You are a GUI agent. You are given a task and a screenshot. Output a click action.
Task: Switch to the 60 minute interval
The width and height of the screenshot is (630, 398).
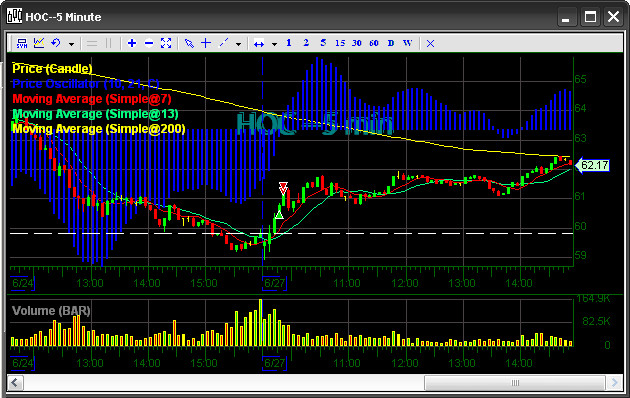click(374, 43)
